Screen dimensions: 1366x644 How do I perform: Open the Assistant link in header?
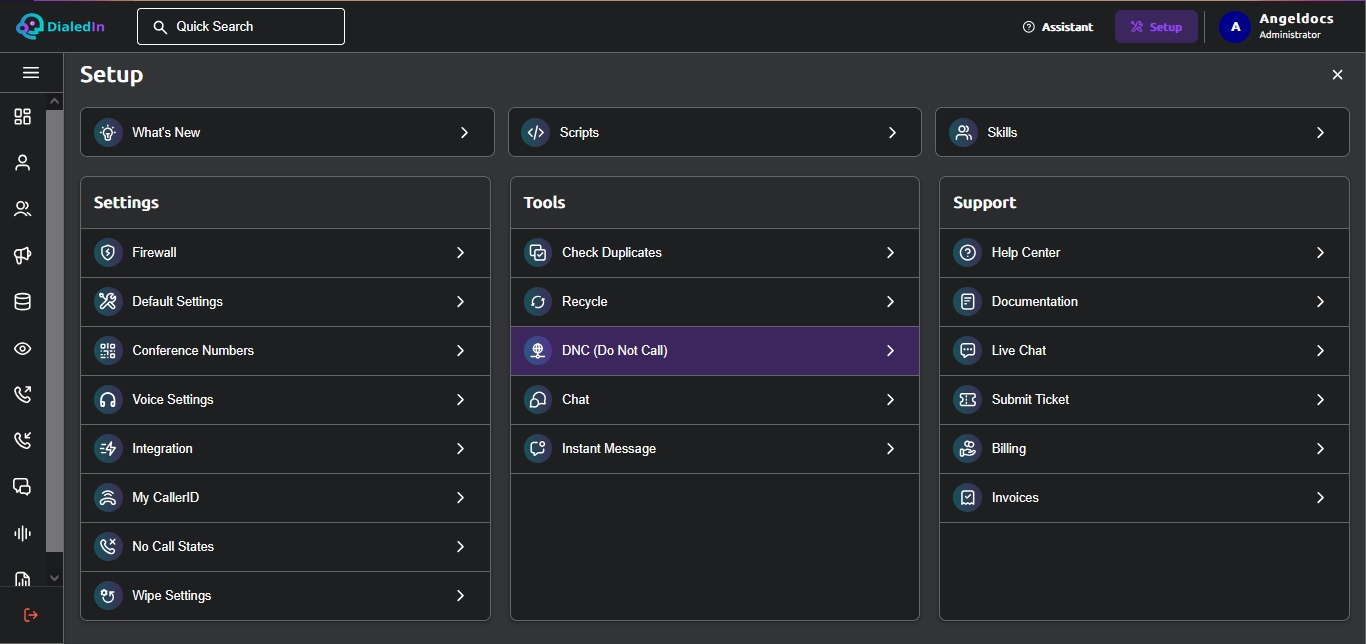(1058, 27)
